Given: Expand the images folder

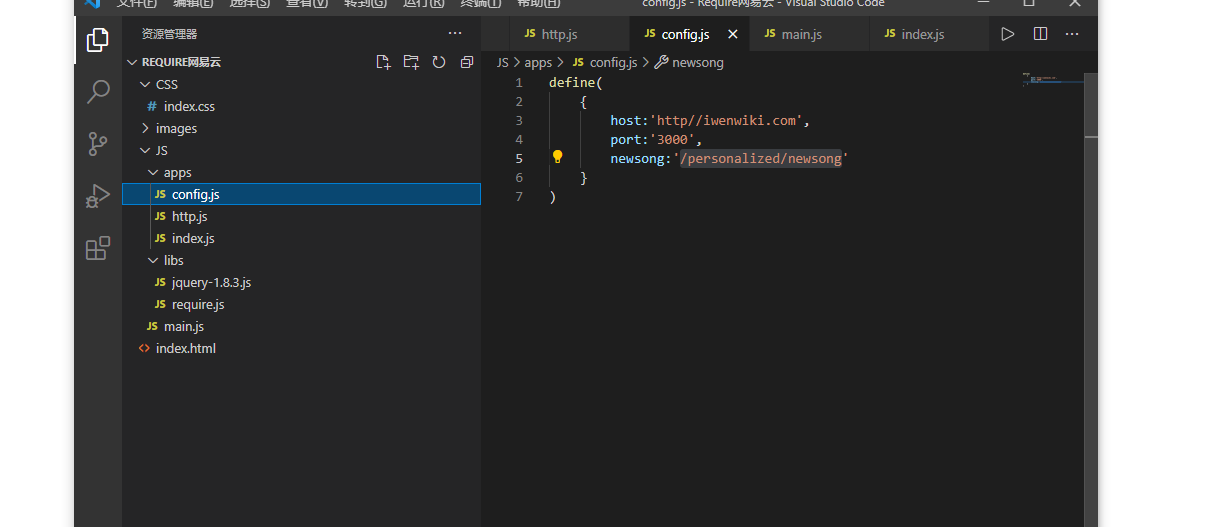Looking at the screenshot, I should tap(301, 128).
